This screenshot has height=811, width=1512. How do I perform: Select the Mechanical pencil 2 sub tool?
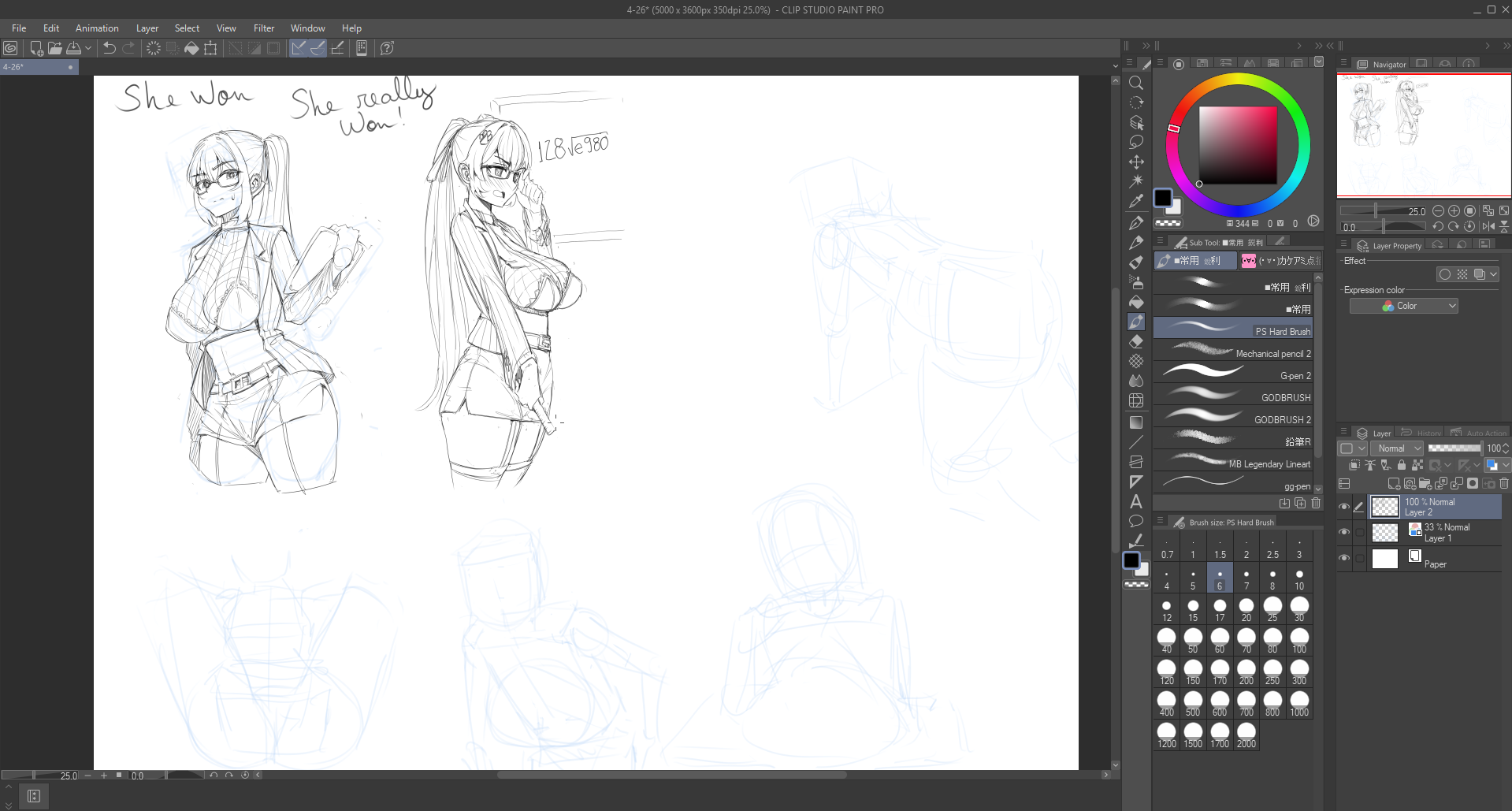click(x=1233, y=350)
